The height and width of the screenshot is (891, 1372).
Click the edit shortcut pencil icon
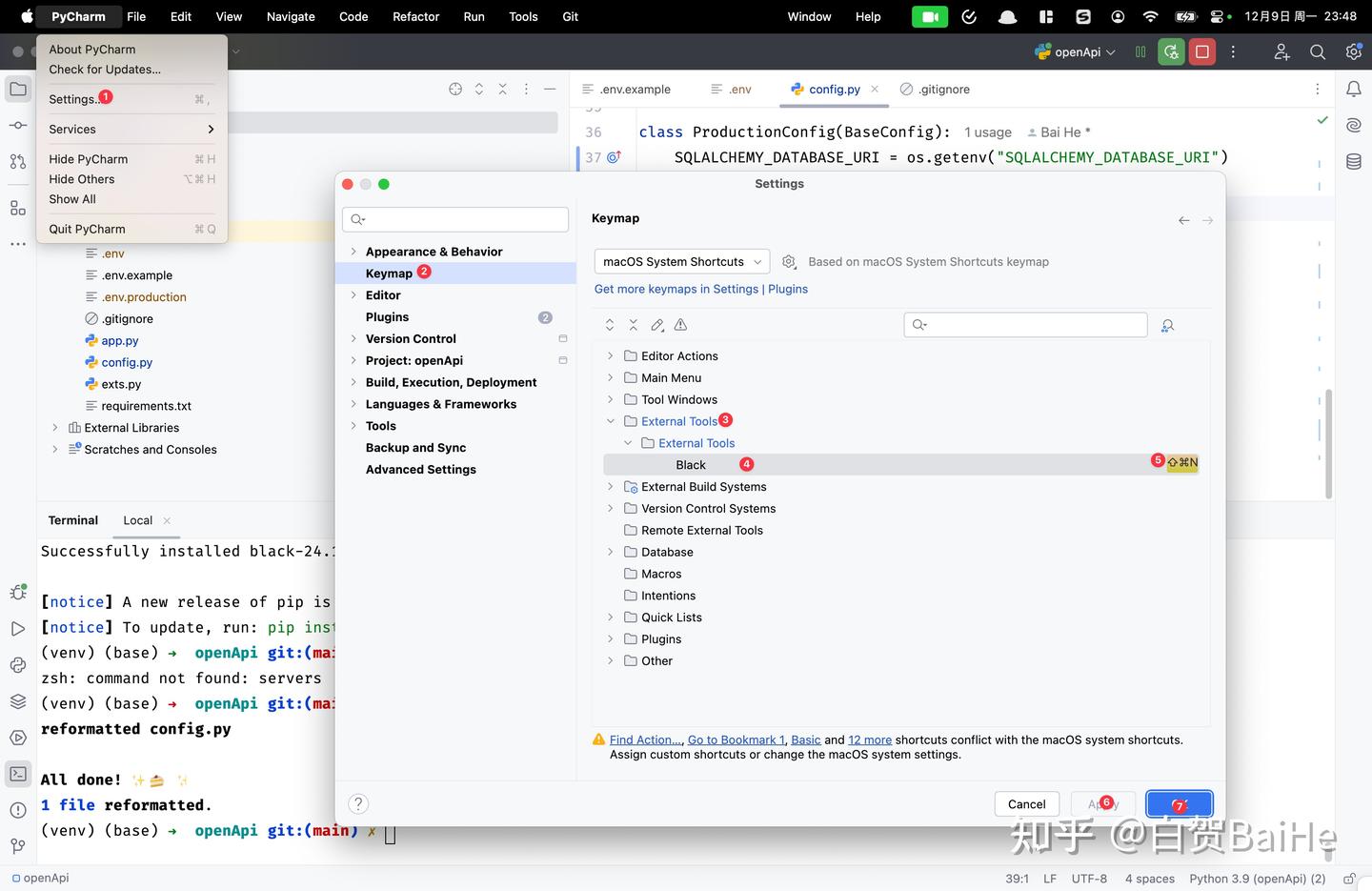[x=656, y=325]
